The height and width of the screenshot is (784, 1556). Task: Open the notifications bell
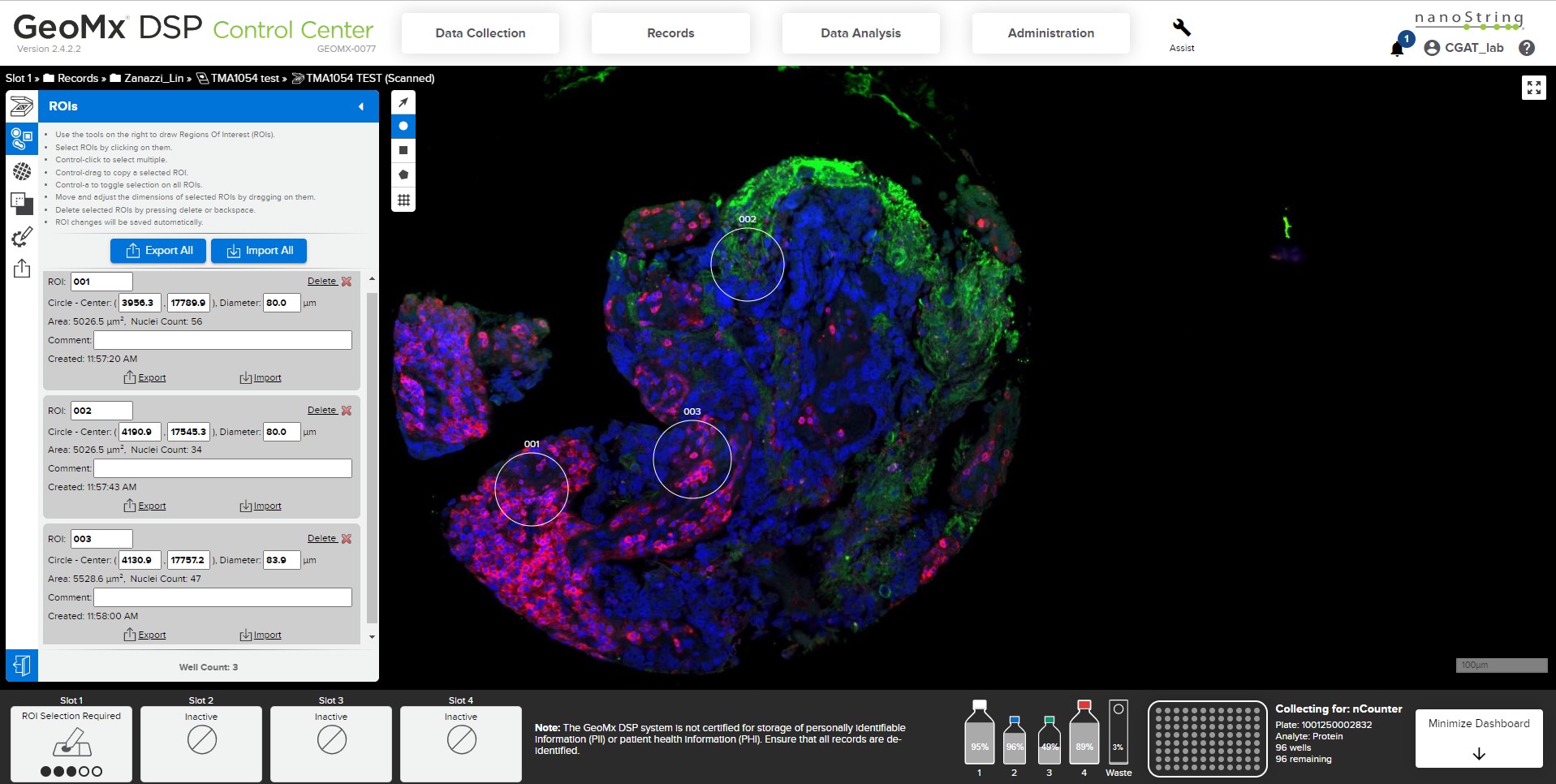click(x=1398, y=48)
